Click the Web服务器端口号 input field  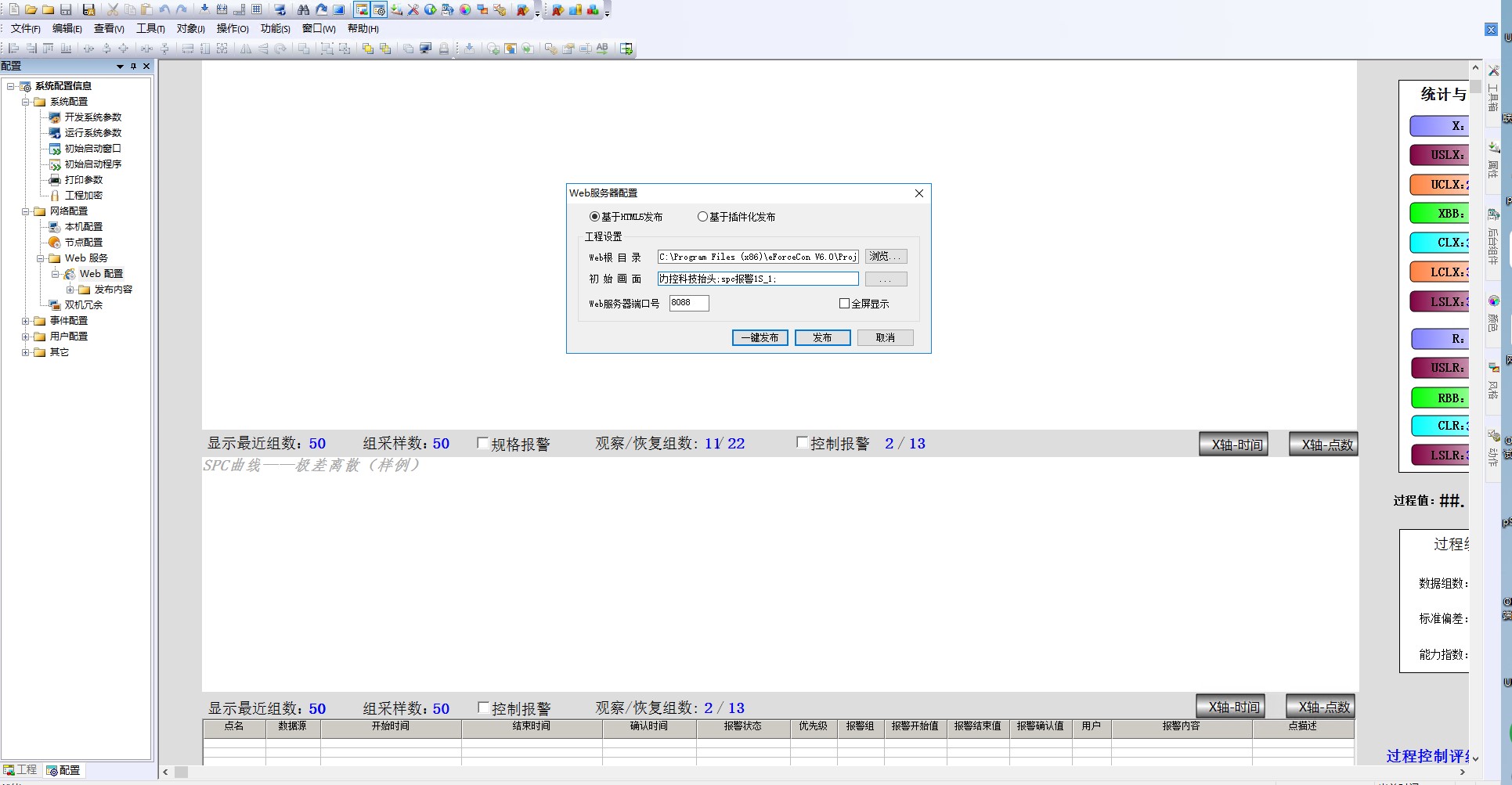(688, 303)
